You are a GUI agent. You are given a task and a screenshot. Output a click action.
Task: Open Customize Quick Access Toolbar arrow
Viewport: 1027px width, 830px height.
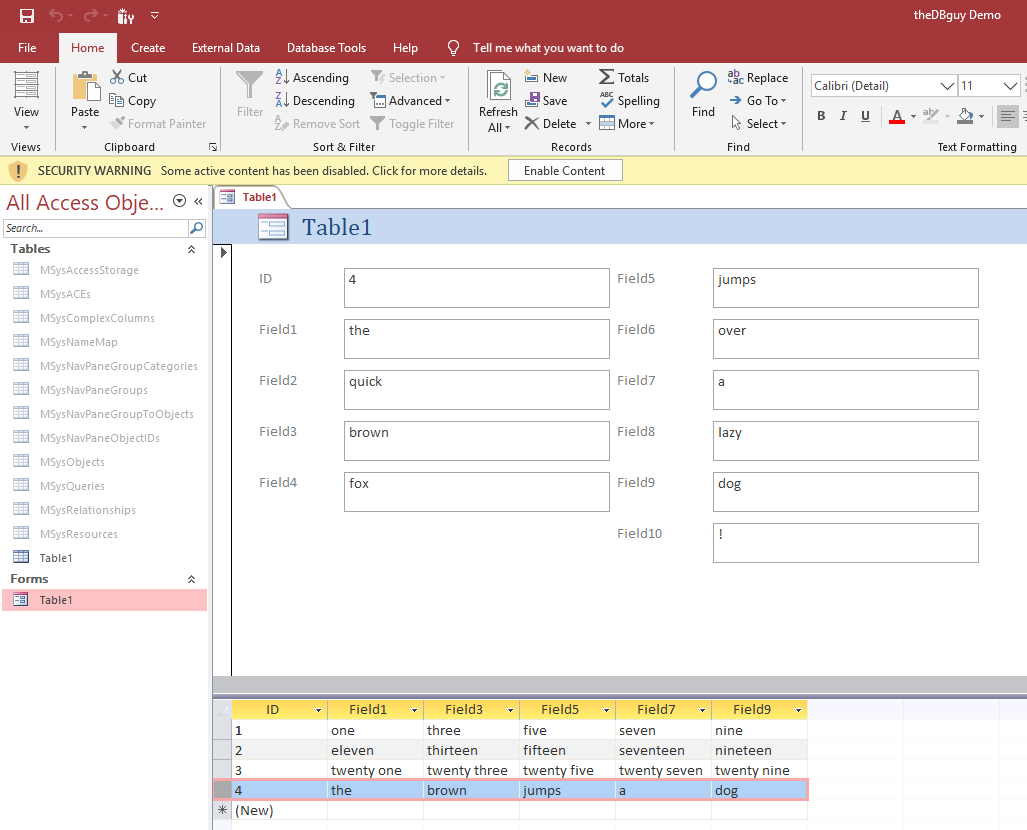(x=155, y=15)
